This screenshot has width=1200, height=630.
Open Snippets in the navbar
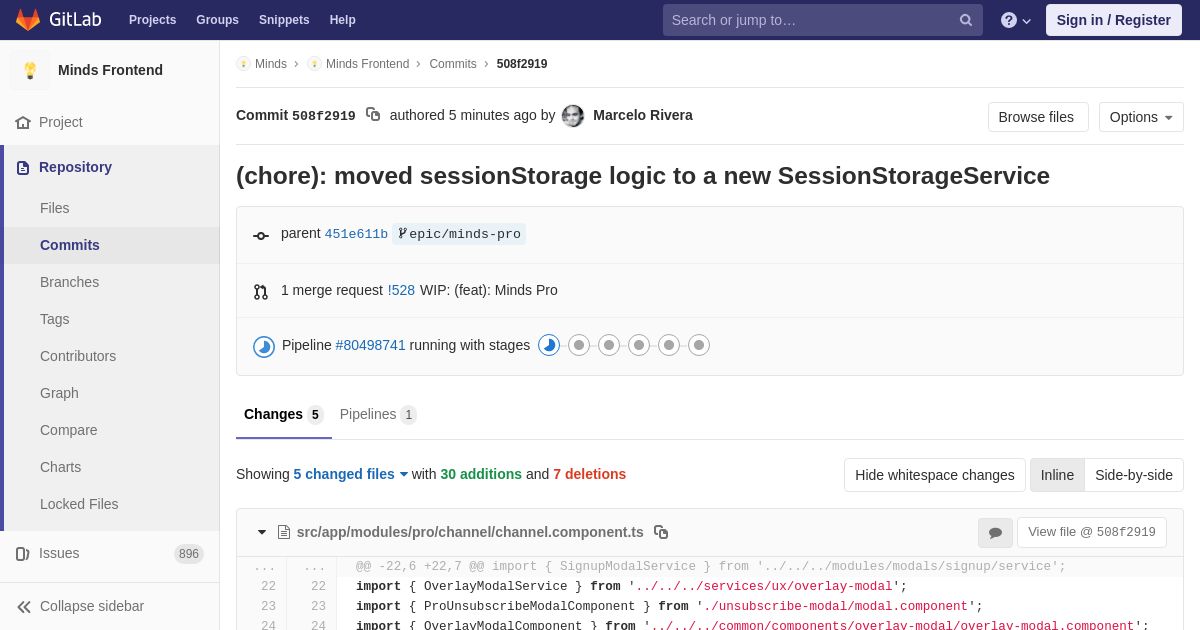pyautogui.click(x=284, y=20)
